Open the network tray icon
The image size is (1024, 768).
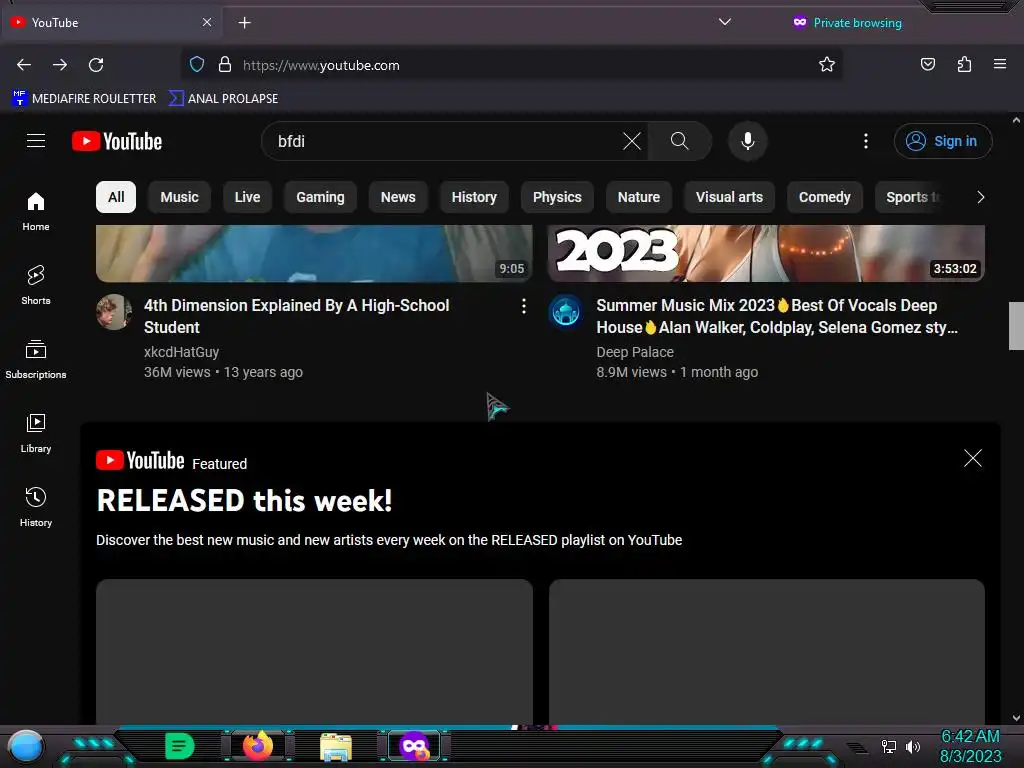pos(888,746)
